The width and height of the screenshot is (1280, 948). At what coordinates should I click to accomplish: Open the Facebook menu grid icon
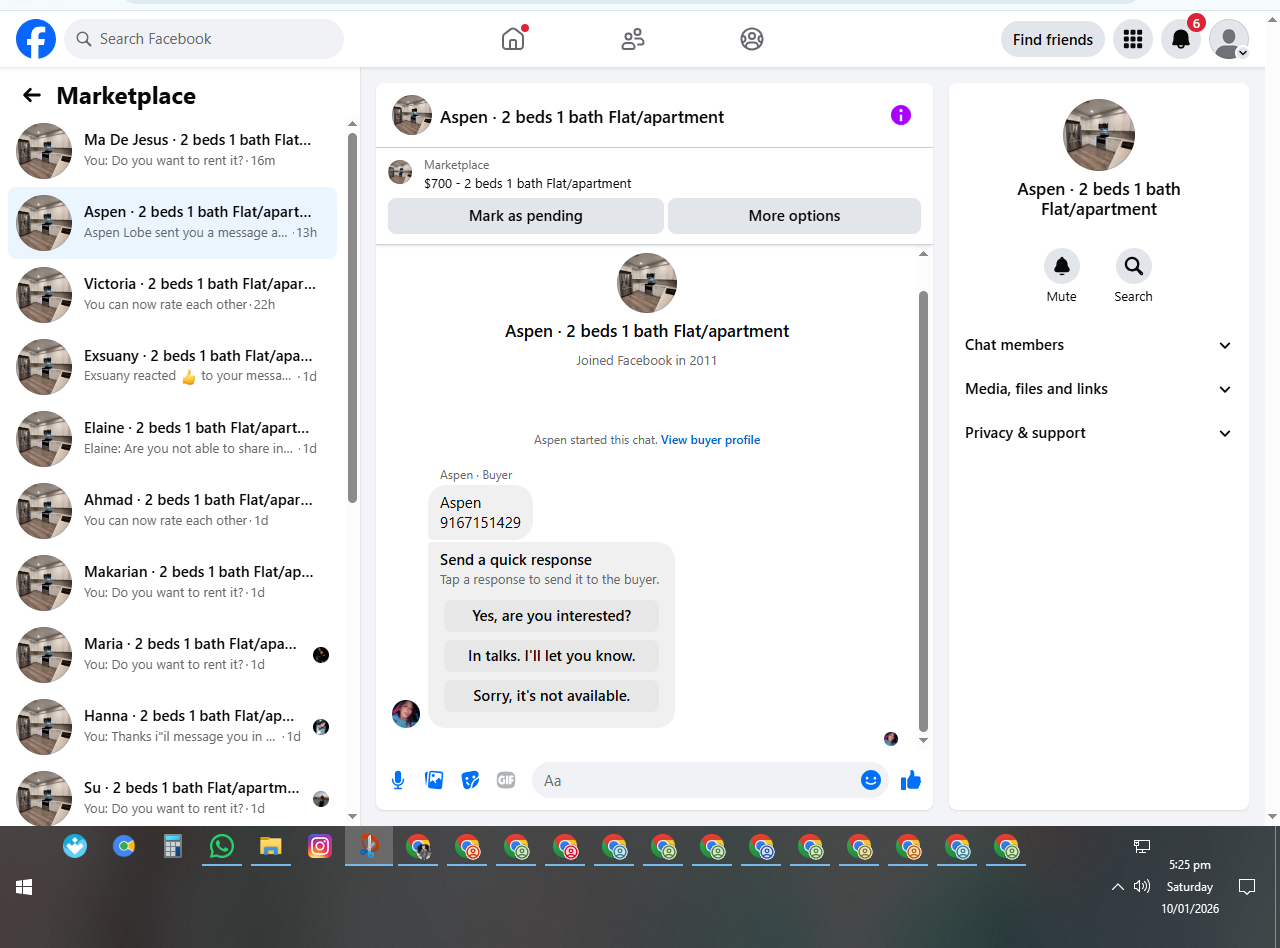click(x=1133, y=39)
